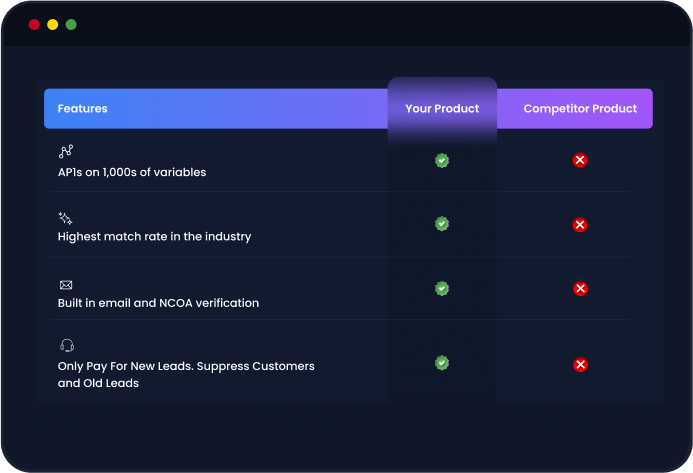Click the green maximize window dot
Image resolution: width=693 pixels, height=473 pixels.
pyautogui.click(x=71, y=24)
